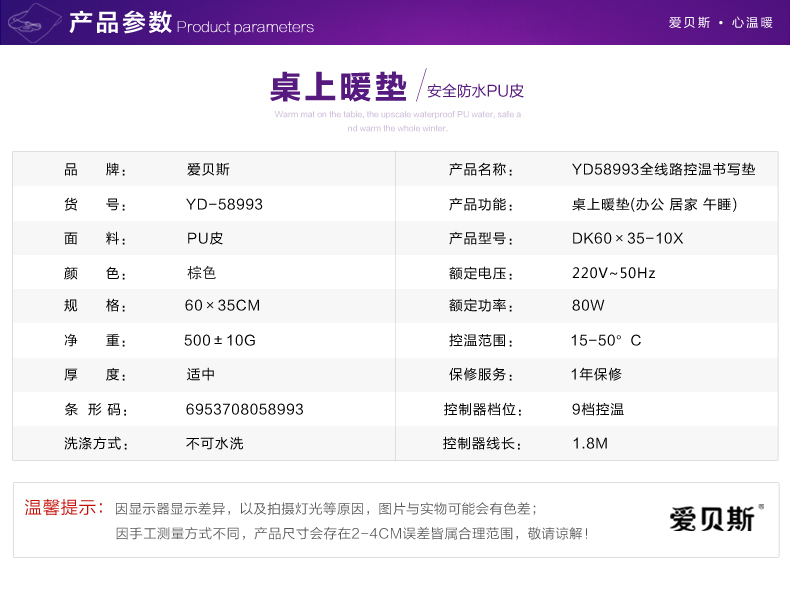The width and height of the screenshot is (790, 592).
Task: Click the 颜色 label
Action: pos(95,273)
